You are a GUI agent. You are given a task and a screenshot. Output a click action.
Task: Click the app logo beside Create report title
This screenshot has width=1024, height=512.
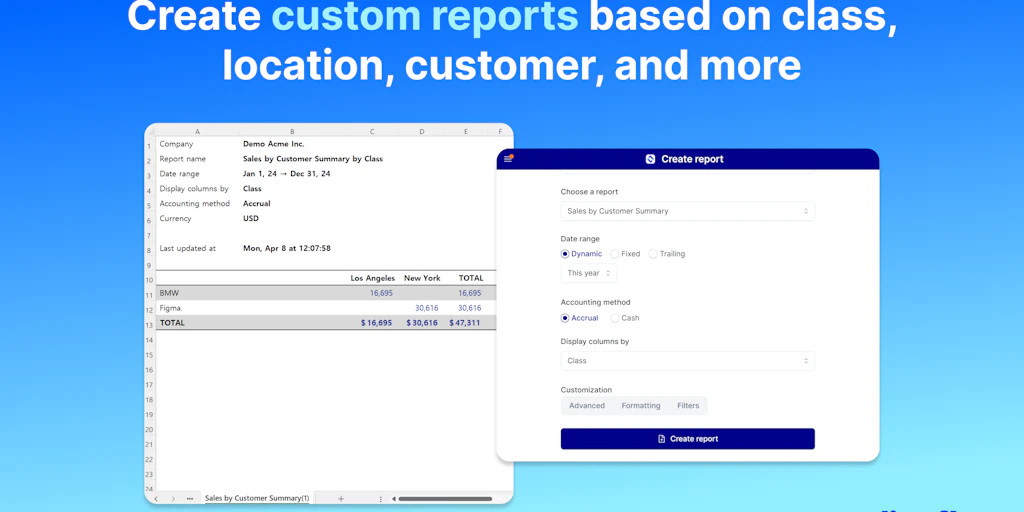tap(650, 159)
